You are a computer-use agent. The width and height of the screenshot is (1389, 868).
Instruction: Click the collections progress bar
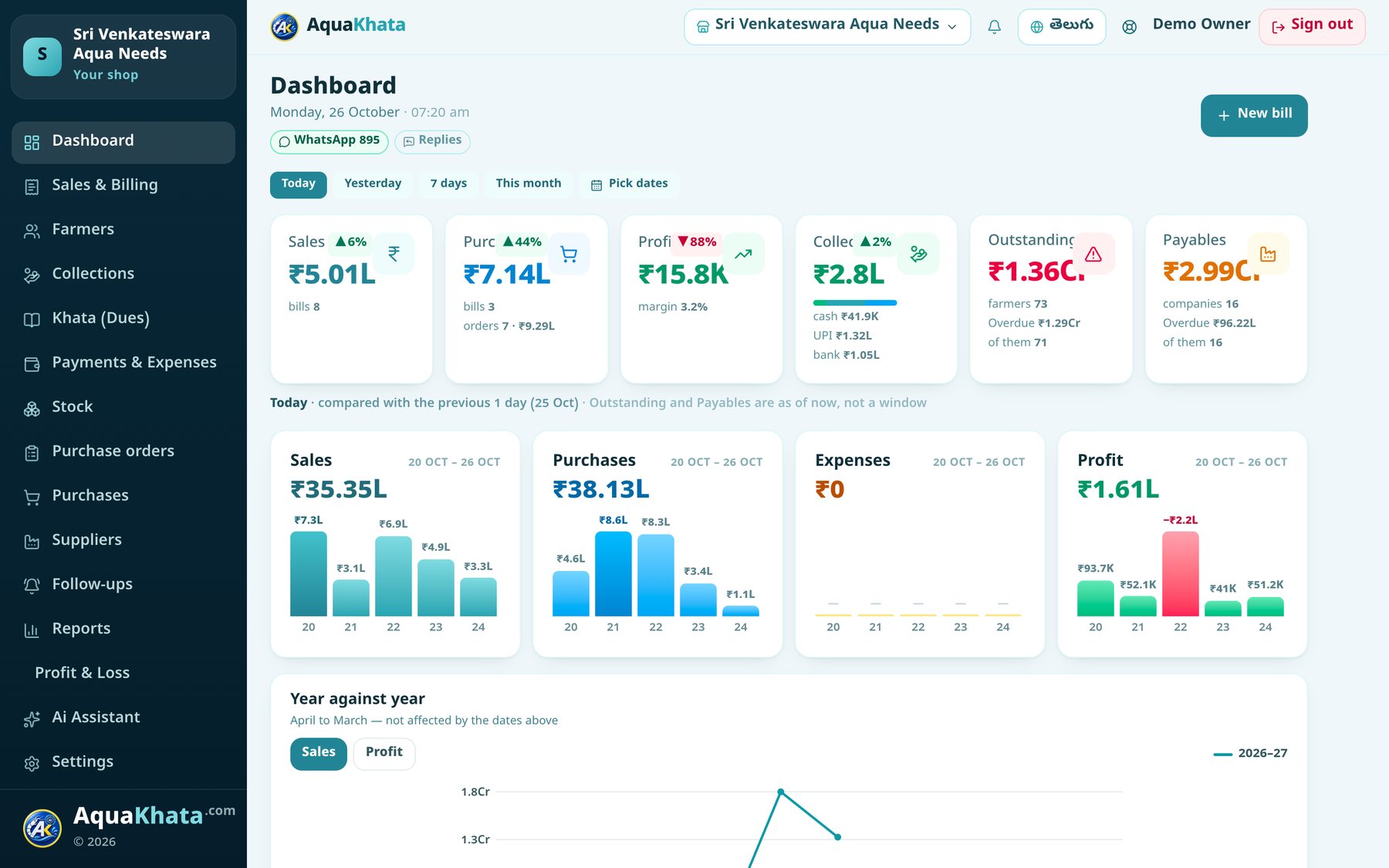point(855,302)
